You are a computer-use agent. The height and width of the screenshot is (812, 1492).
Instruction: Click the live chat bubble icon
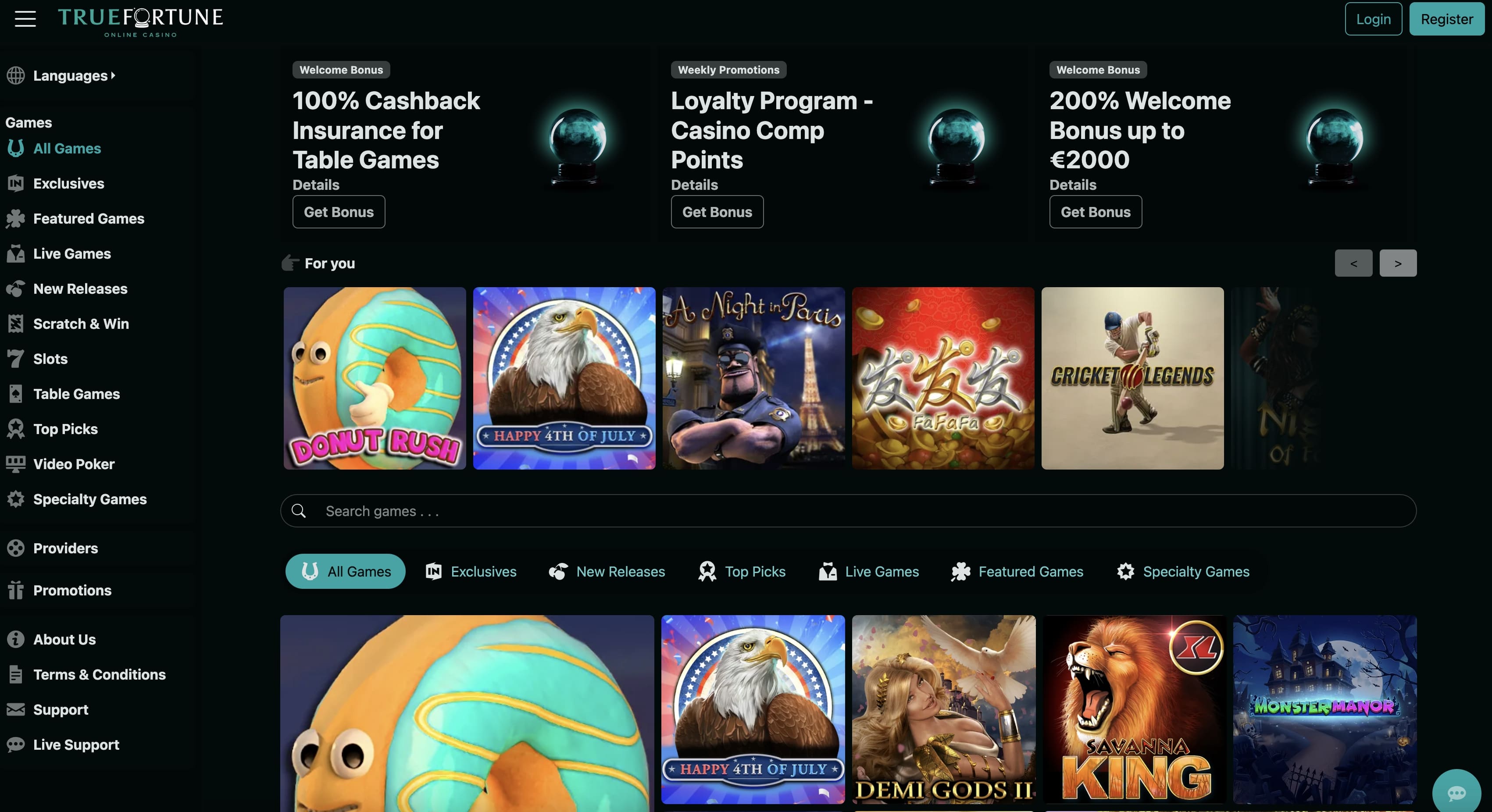click(x=1456, y=792)
